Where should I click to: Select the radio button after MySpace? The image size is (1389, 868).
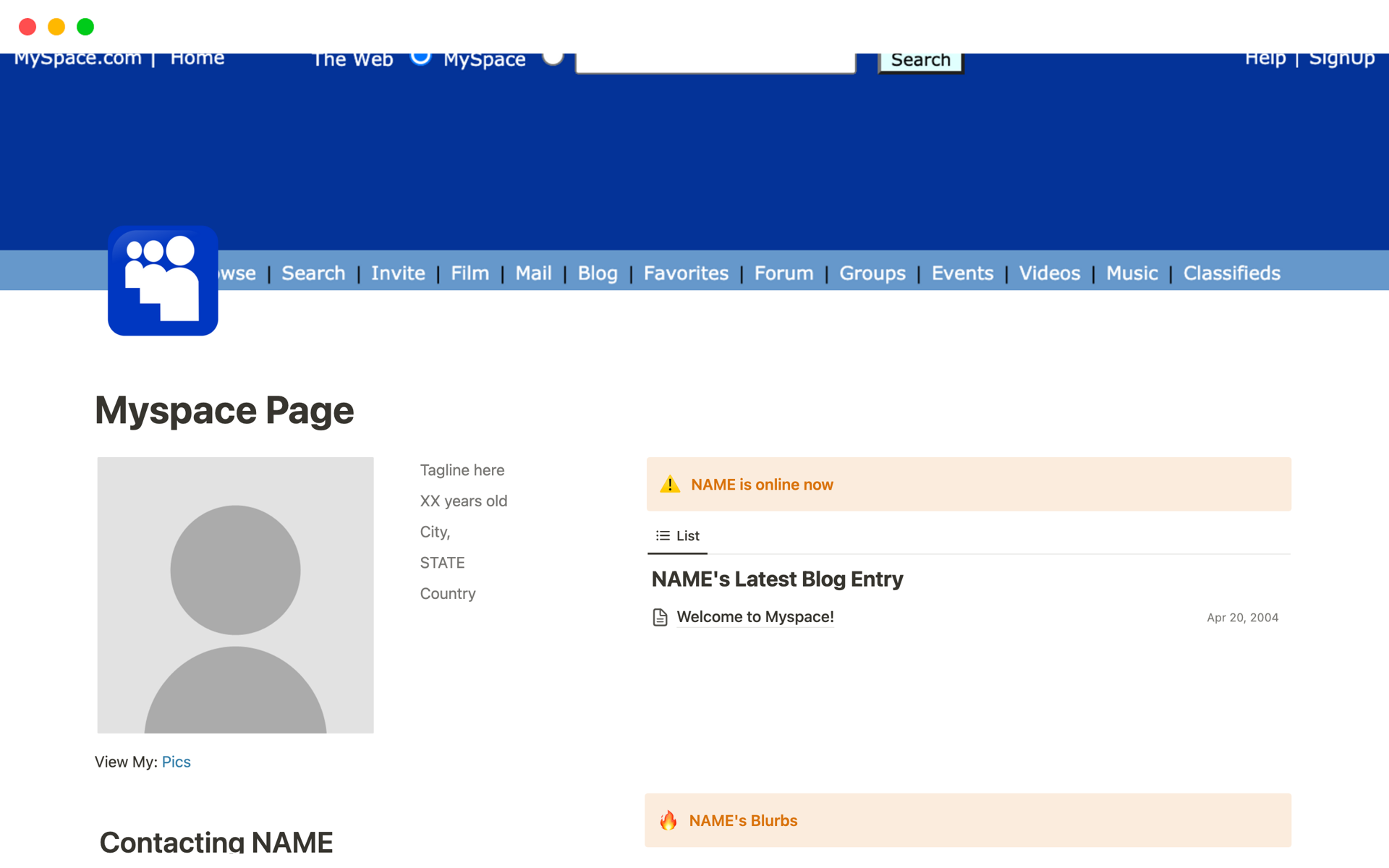[x=553, y=57]
